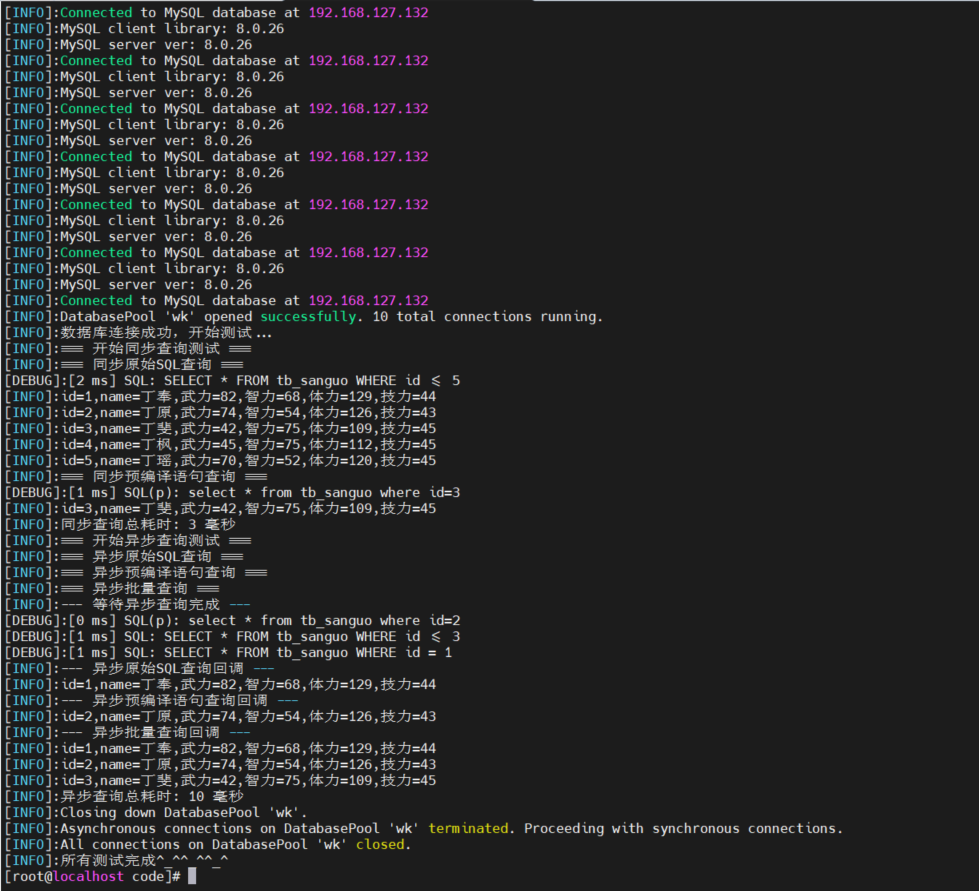Click the "DatabasePool 'wk' opened successfully" log line
The width and height of the screenshot is (979, 891).
pyautogui.click(x=303, y=317)
